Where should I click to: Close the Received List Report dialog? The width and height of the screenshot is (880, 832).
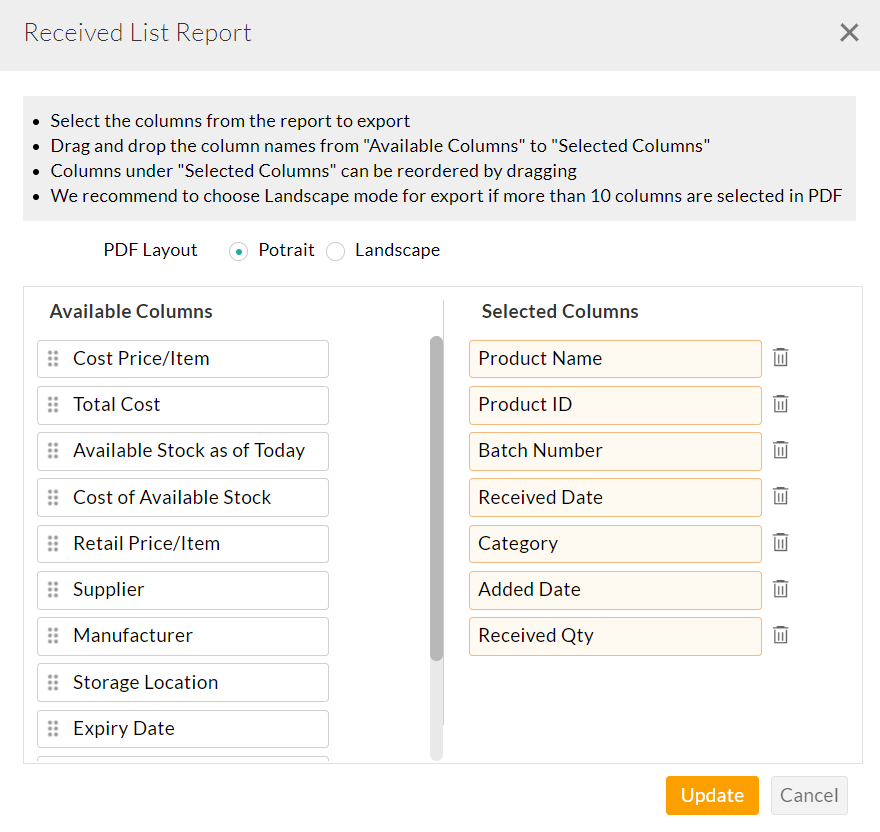(849, 32)
